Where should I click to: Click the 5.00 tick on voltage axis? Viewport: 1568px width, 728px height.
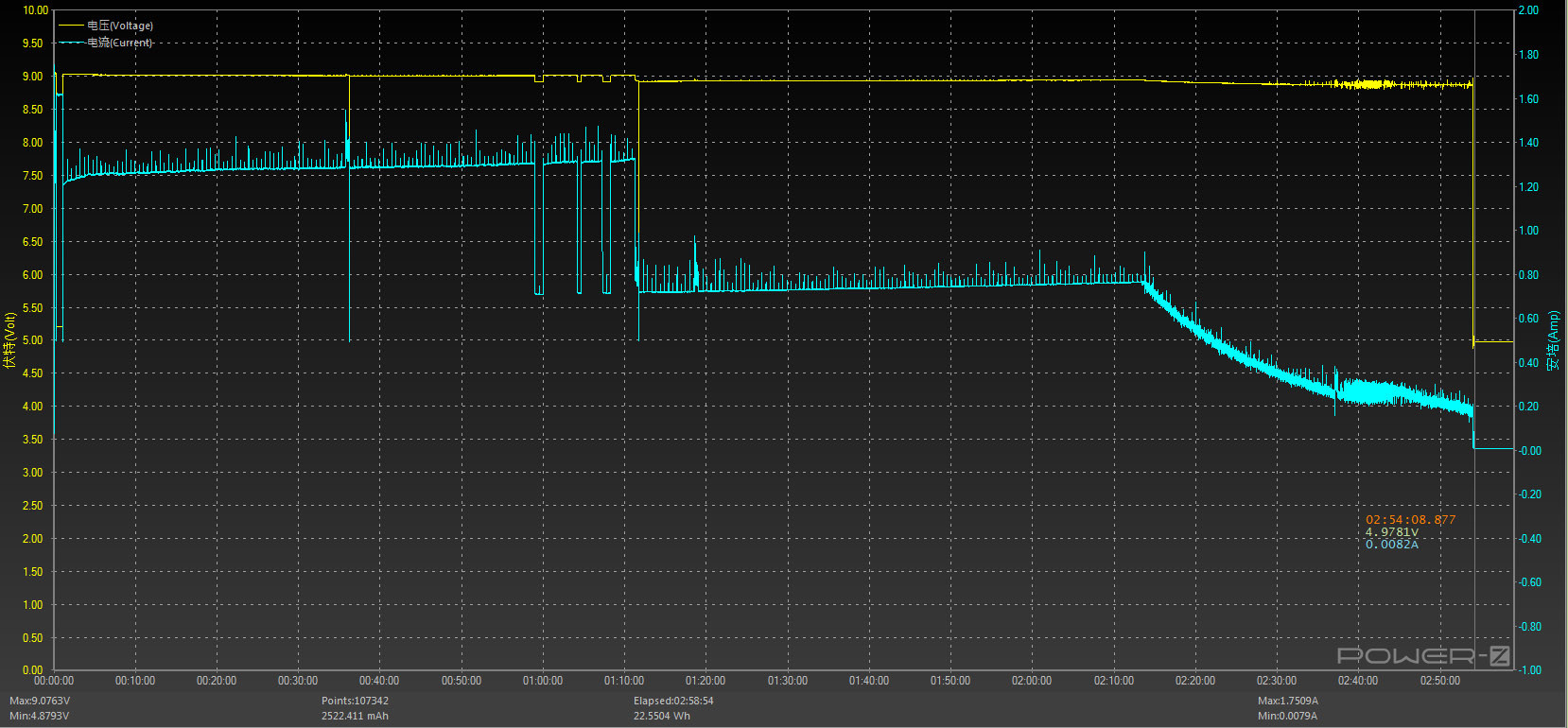(32, 340)
